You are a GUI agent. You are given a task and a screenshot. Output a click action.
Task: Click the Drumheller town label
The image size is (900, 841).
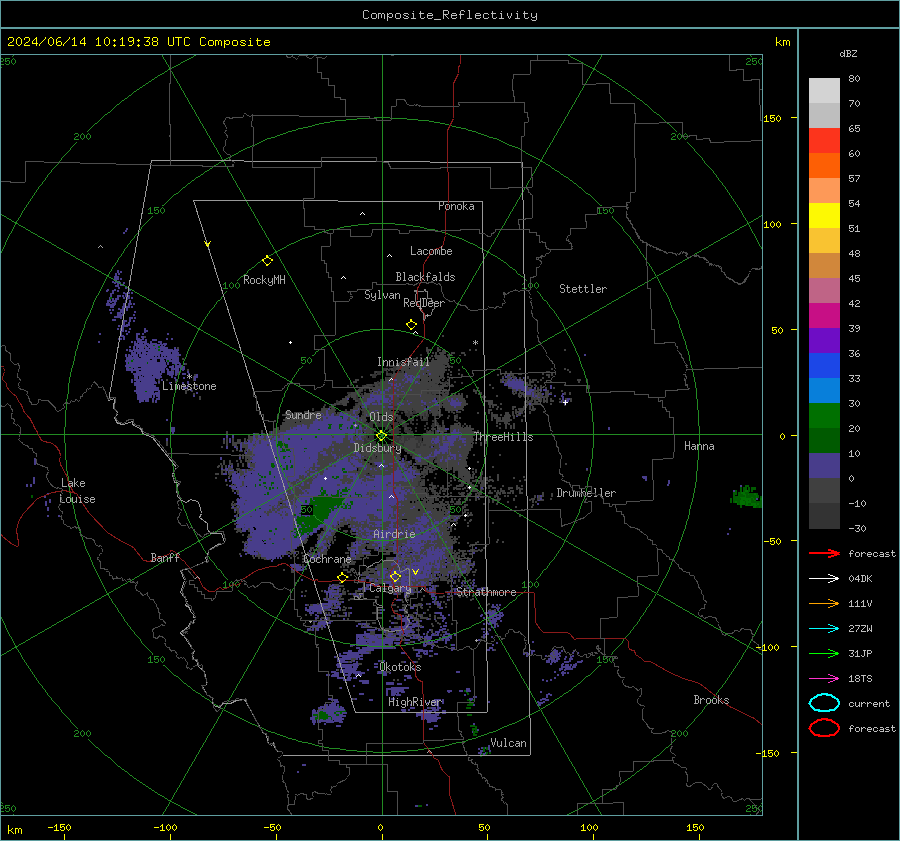(x=586, y=493)
